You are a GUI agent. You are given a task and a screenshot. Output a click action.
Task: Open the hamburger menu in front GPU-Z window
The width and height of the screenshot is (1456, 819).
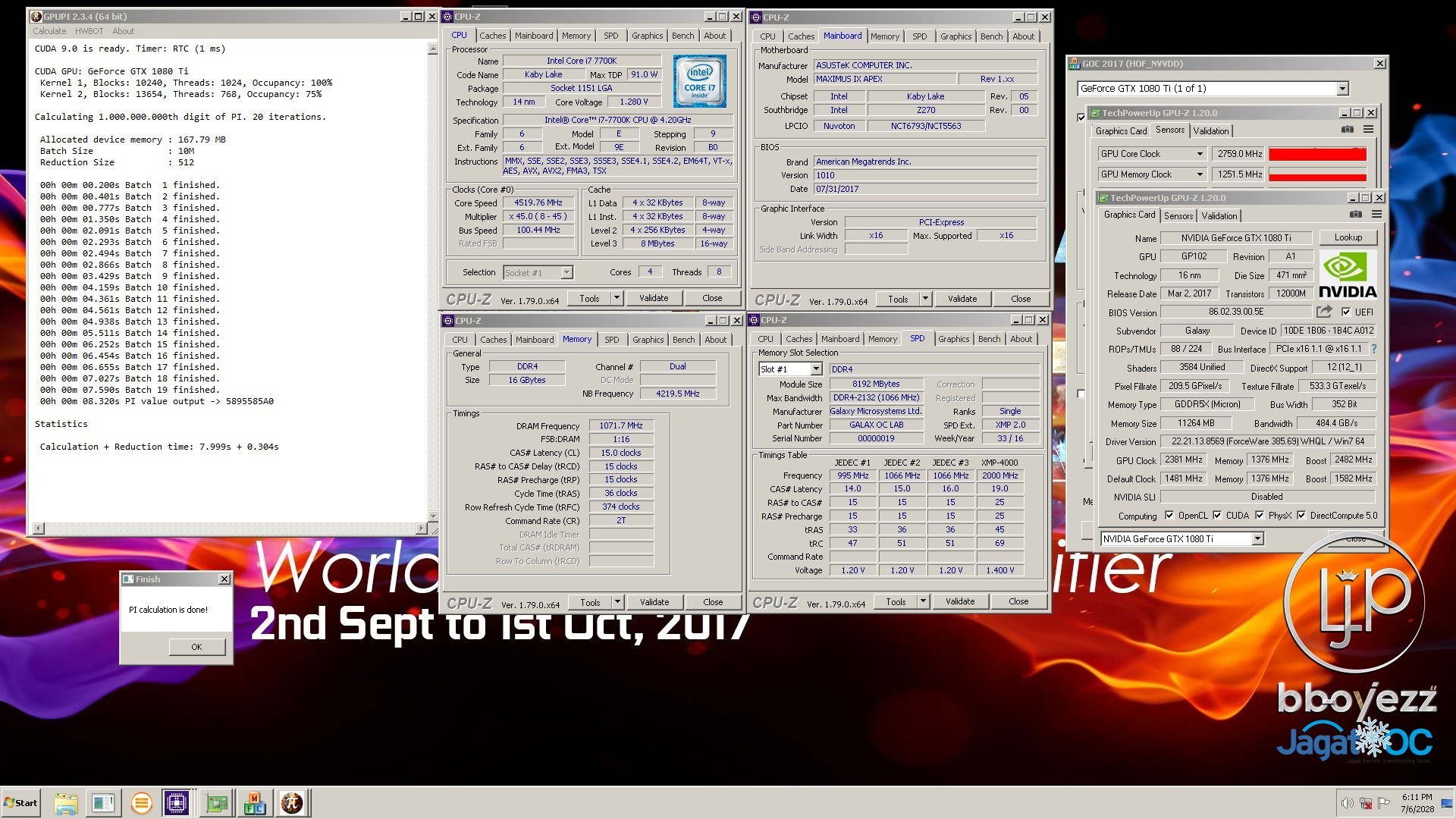[1376, 215]
